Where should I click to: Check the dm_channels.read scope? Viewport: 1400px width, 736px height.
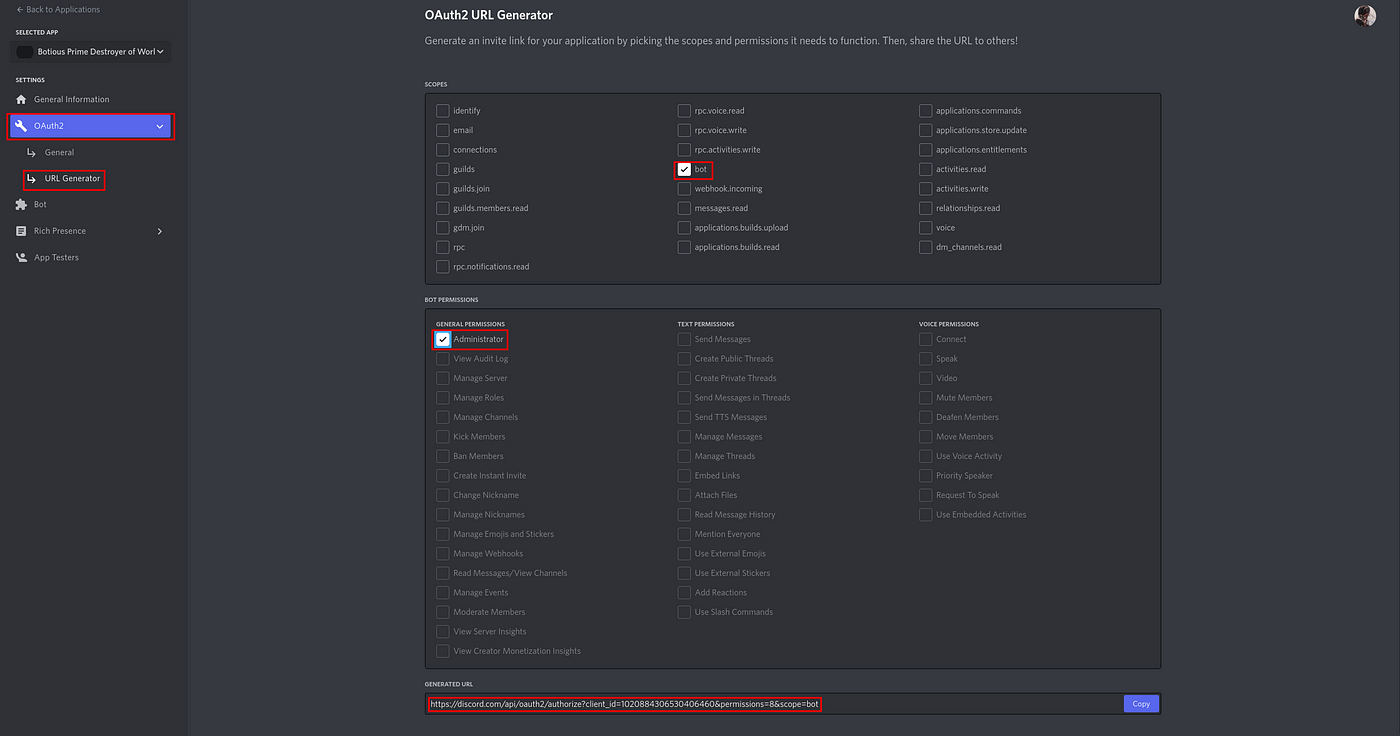click(x=926, y=247)
